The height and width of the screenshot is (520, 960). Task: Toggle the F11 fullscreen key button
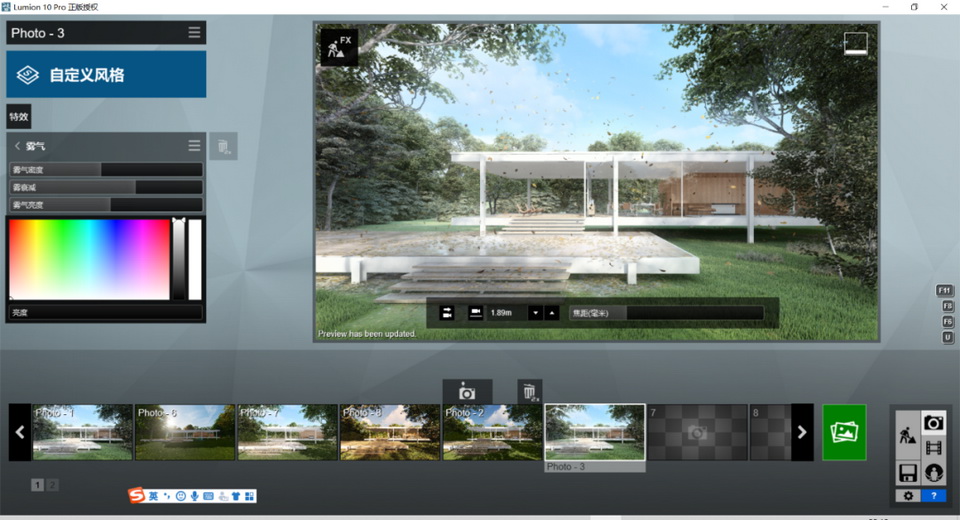pyautogui.click(x=945, y=290)
